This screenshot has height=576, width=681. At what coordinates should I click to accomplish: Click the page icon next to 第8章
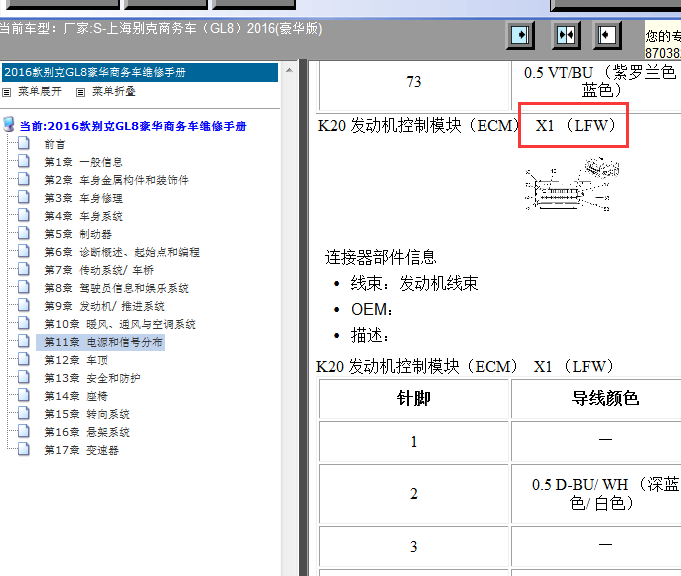click(24, 287)
